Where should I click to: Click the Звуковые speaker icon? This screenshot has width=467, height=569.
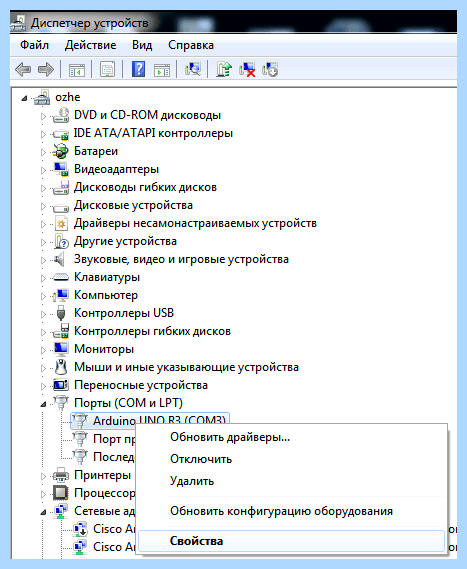click(x=59, y=259)
